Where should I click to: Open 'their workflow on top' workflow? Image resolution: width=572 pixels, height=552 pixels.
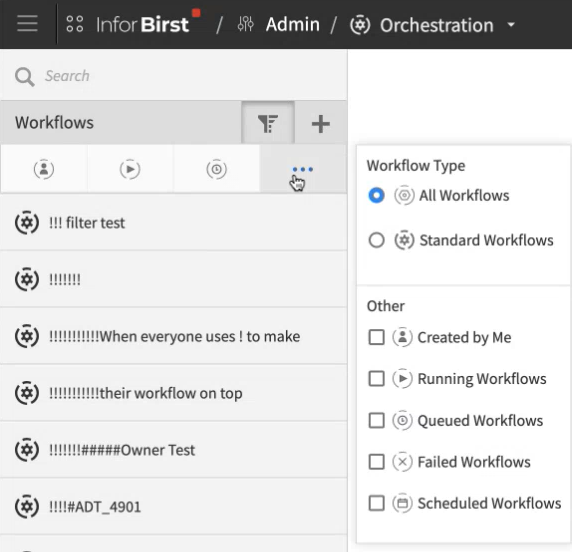[x=173, y=393]
